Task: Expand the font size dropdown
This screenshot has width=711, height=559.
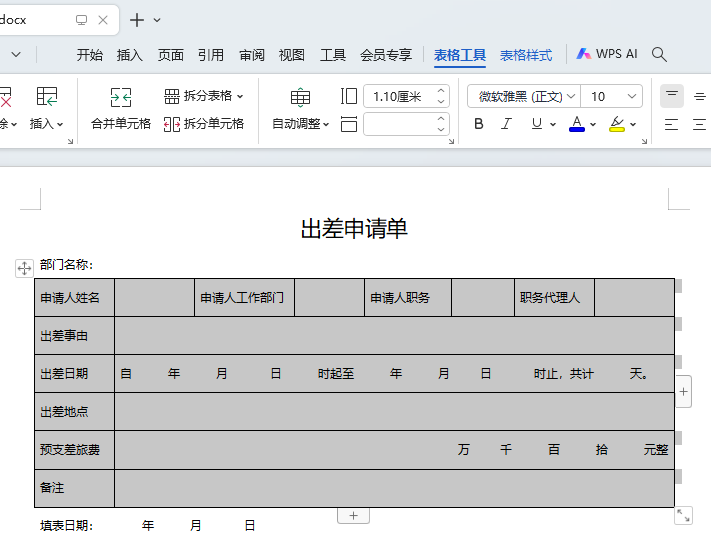Action: [632, 97]
